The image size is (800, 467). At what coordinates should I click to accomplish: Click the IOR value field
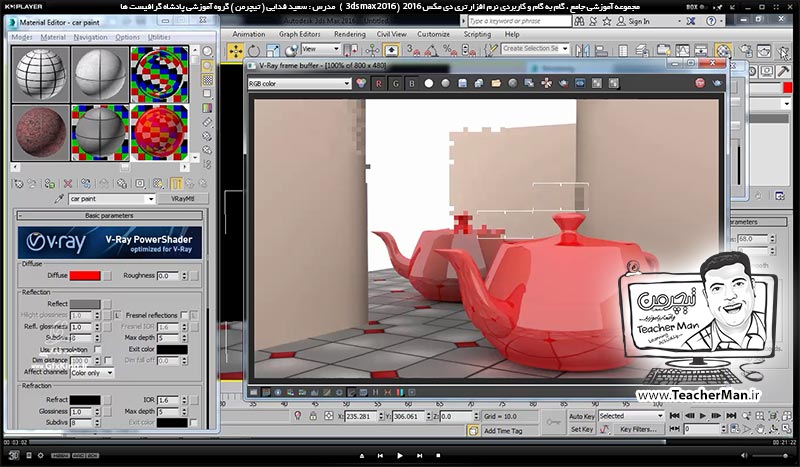click(x=168, y=400)
